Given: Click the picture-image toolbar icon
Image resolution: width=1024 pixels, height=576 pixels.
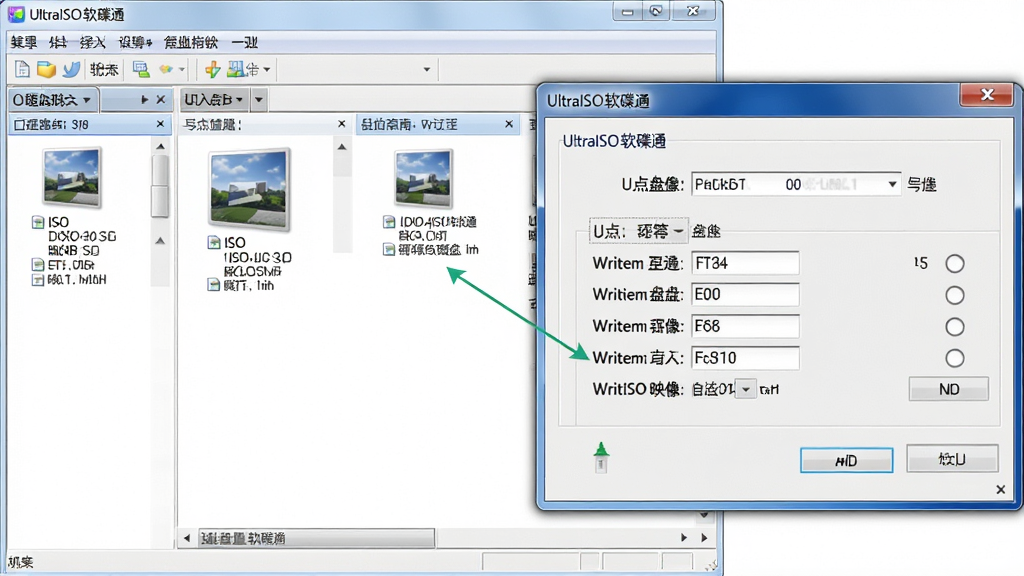Looking at the screenshot, I should click(236, 69).
